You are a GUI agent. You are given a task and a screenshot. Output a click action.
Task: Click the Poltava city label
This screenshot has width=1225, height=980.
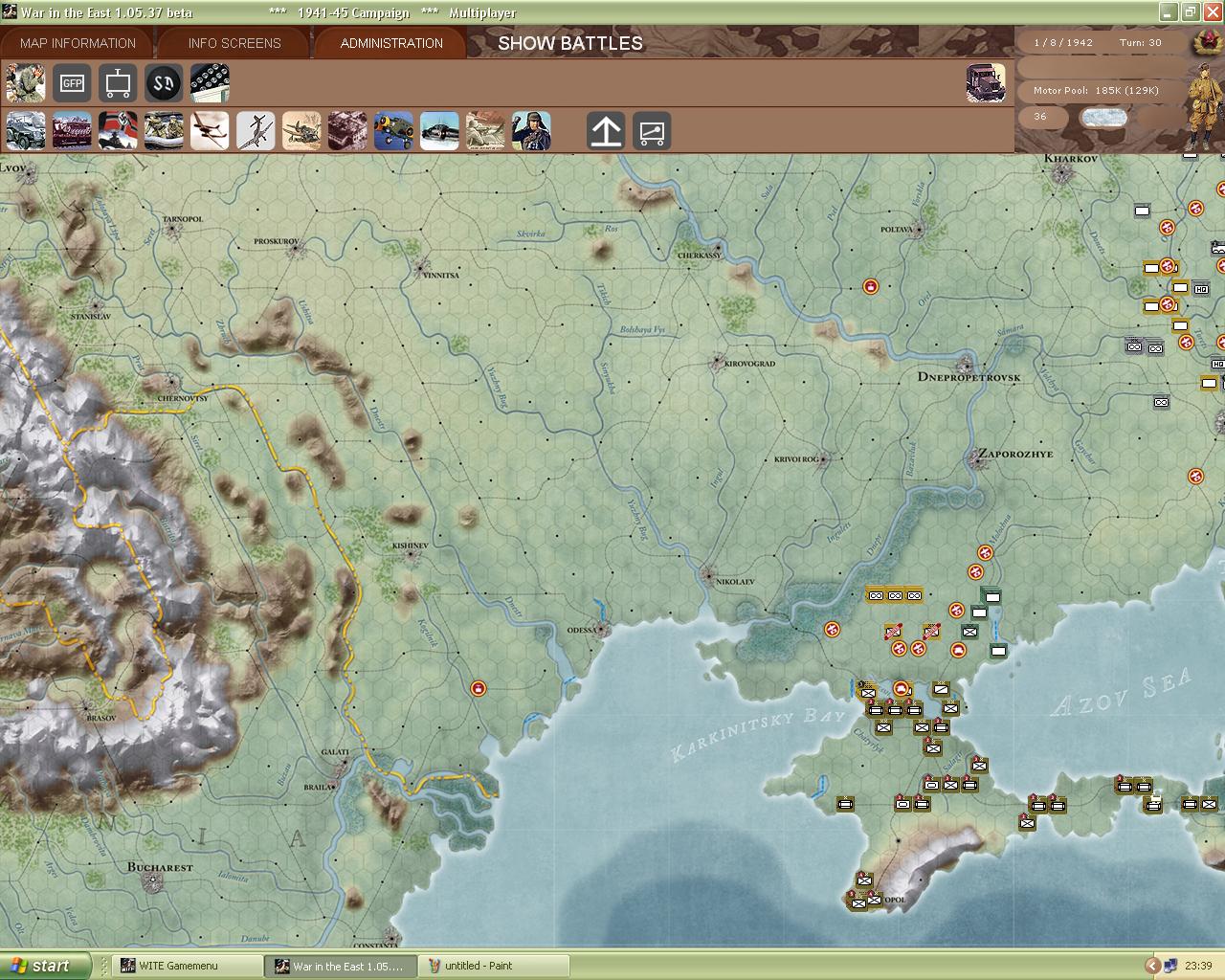pos(898,230)
